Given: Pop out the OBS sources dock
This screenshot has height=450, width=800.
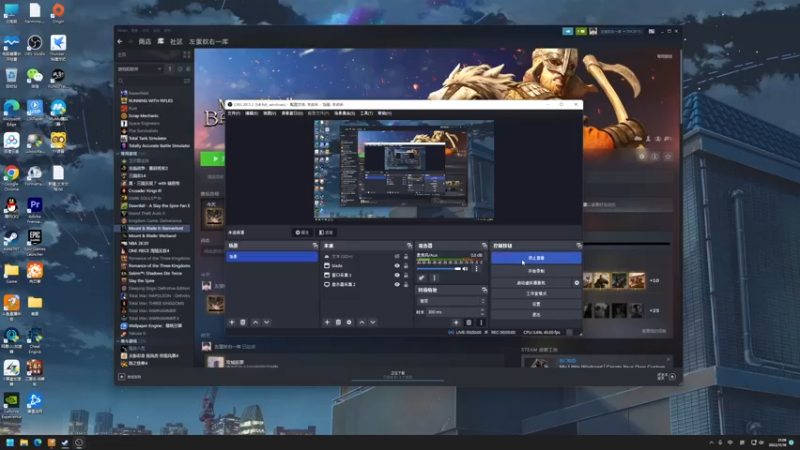Looking at the screenshot, I should (x=409, y=246).
